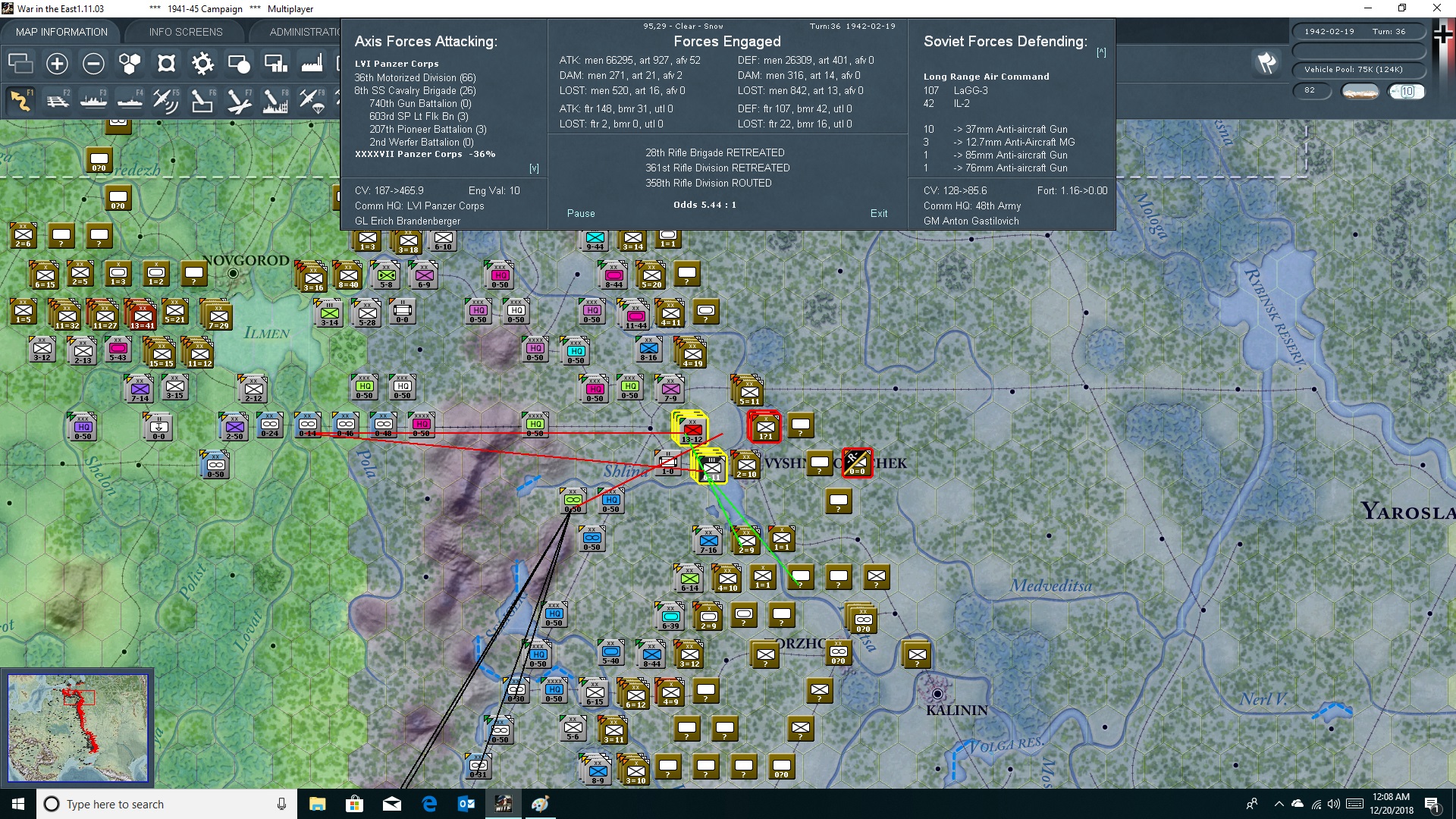Toggle the fort level overlay icon

[166, 64]
